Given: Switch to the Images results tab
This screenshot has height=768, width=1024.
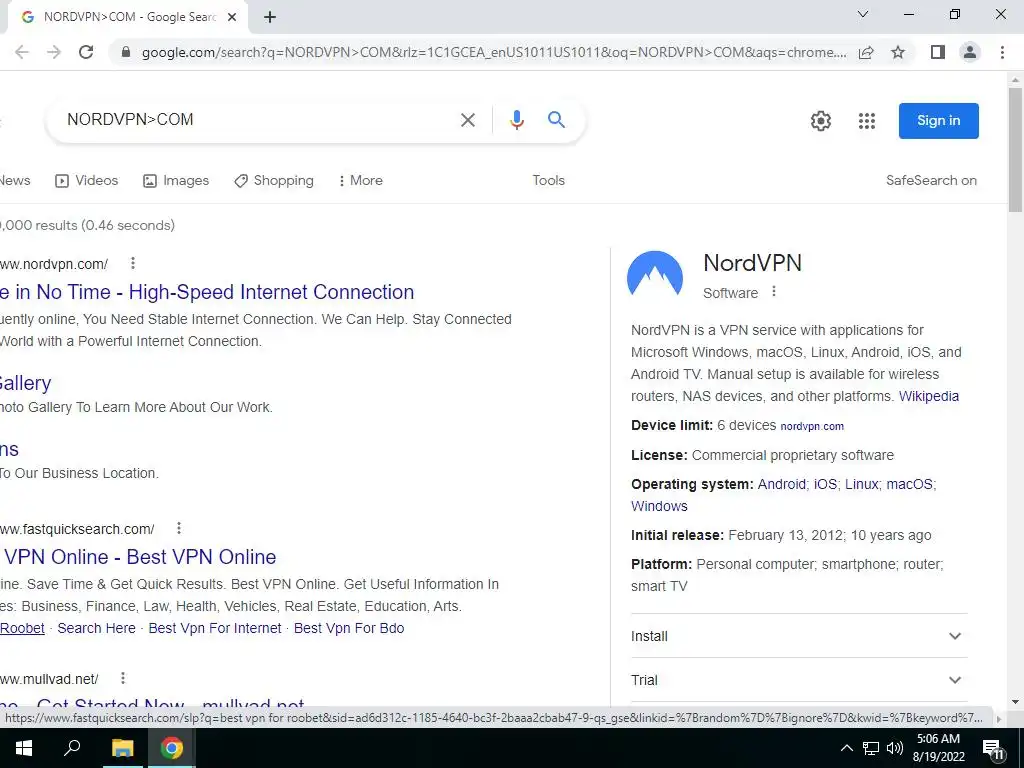Looking at the screenshot, I should click(x=176, y=181).
